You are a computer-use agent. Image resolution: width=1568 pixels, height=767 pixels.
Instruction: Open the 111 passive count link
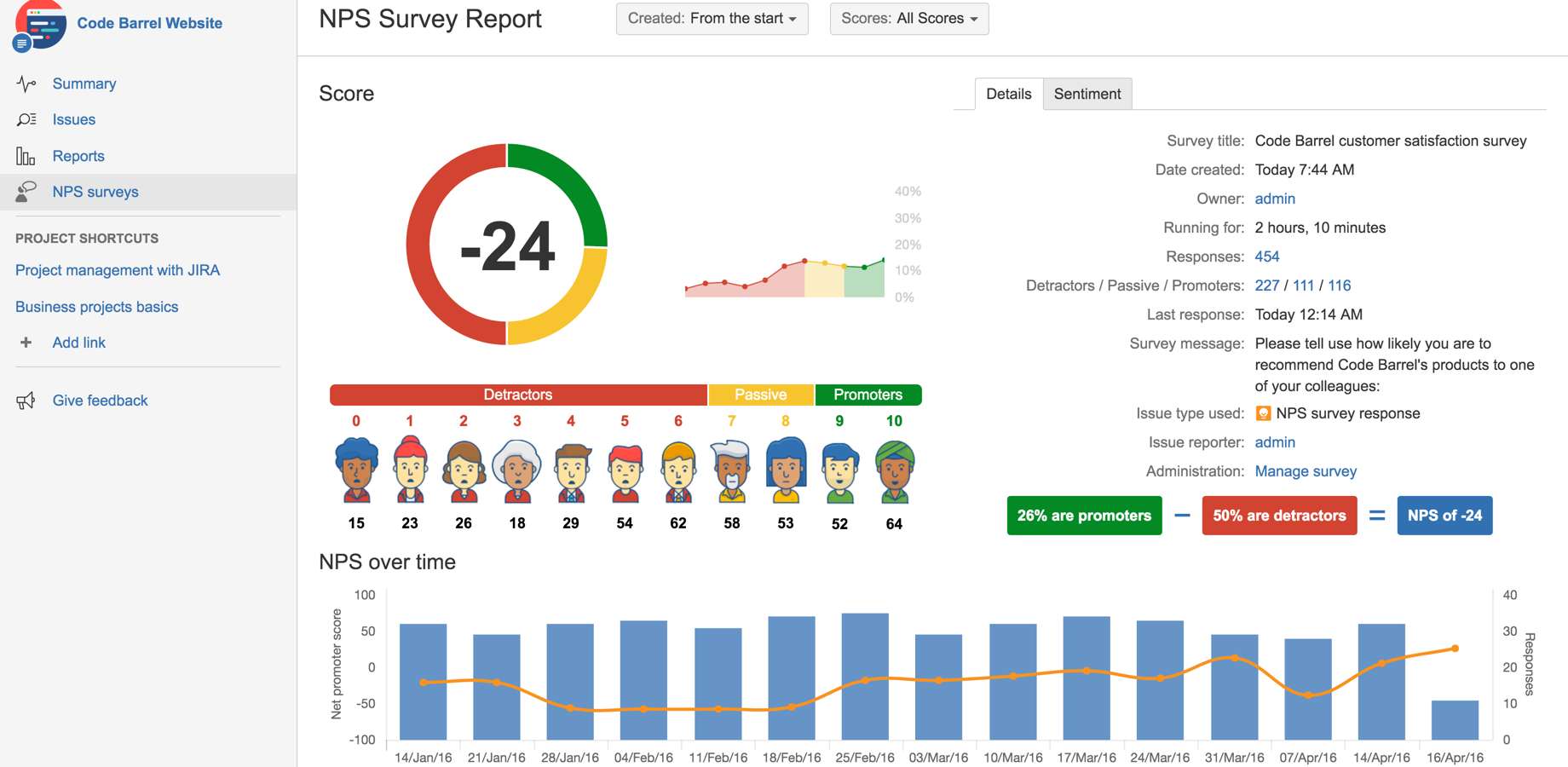click(x=1304, y=285)
